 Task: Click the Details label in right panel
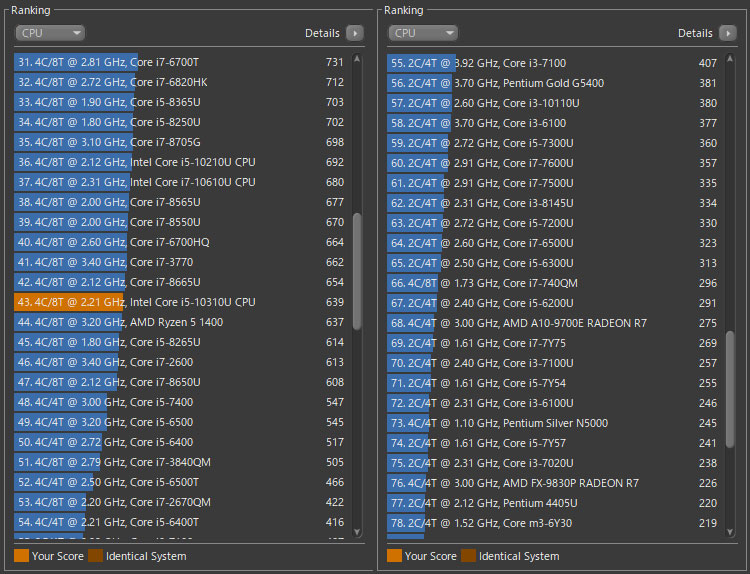[x=695, y=33]
